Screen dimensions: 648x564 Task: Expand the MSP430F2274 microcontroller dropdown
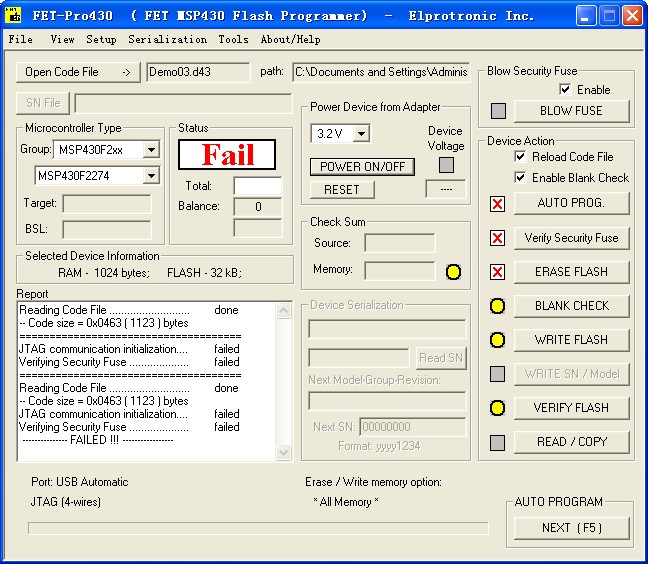[151, 176]
